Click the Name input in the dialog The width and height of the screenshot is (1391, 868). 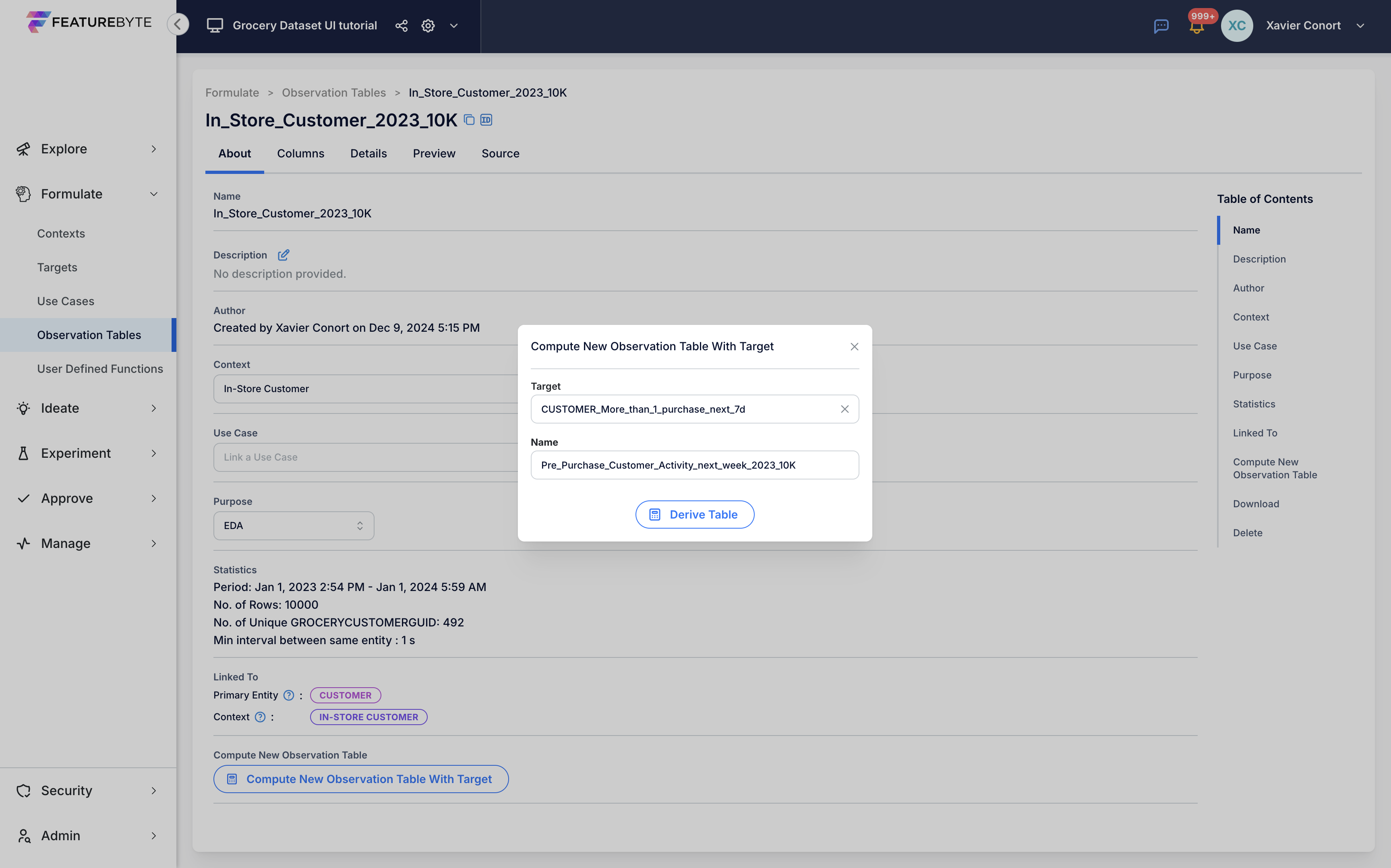(695, 465)
